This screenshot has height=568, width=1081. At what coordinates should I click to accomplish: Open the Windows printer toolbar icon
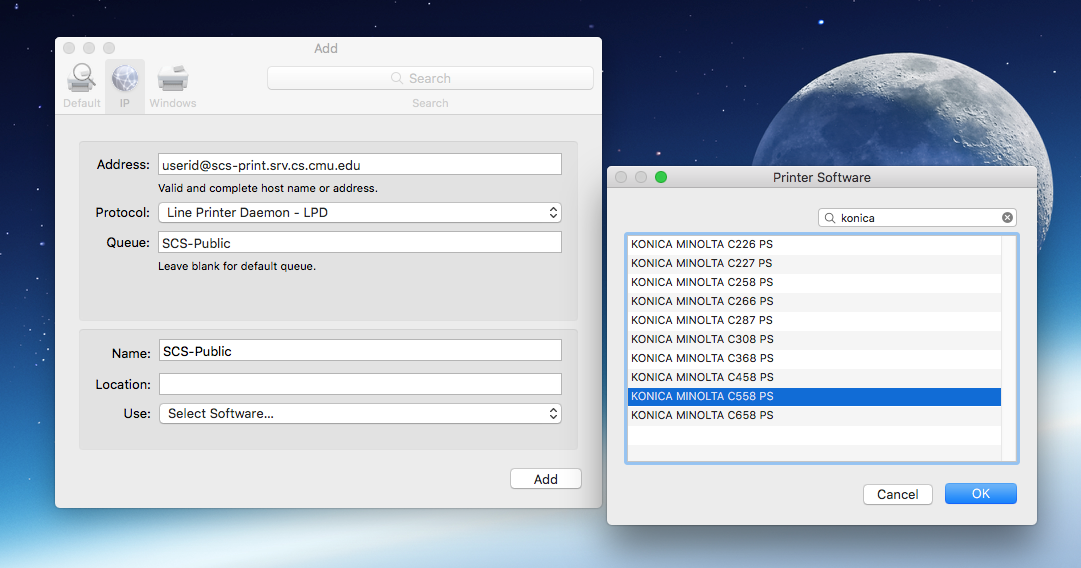173,79
